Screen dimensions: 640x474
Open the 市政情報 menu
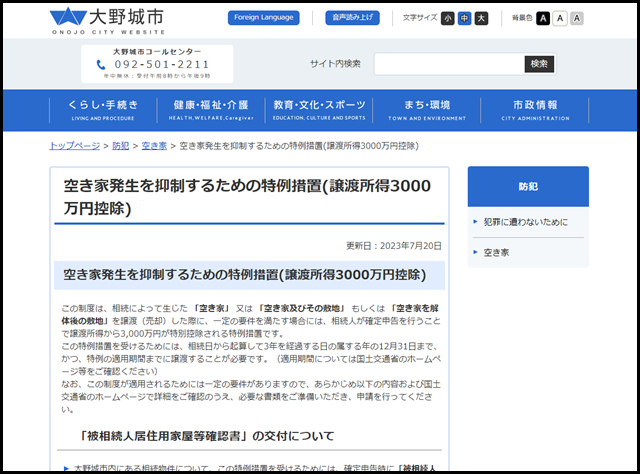pos(535,110)
